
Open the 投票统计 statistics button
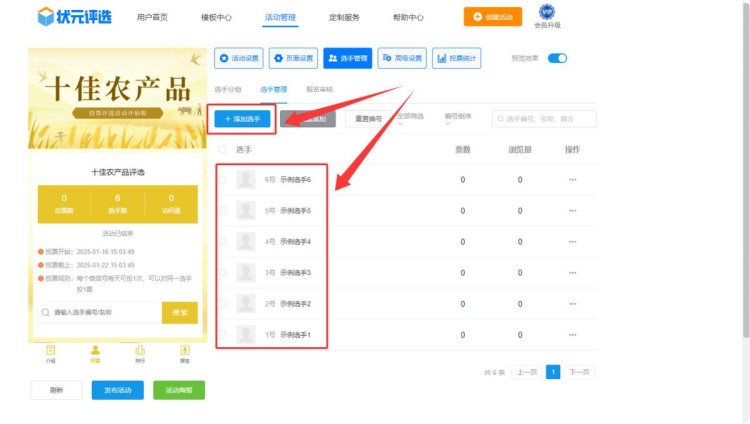coord(457,58)
